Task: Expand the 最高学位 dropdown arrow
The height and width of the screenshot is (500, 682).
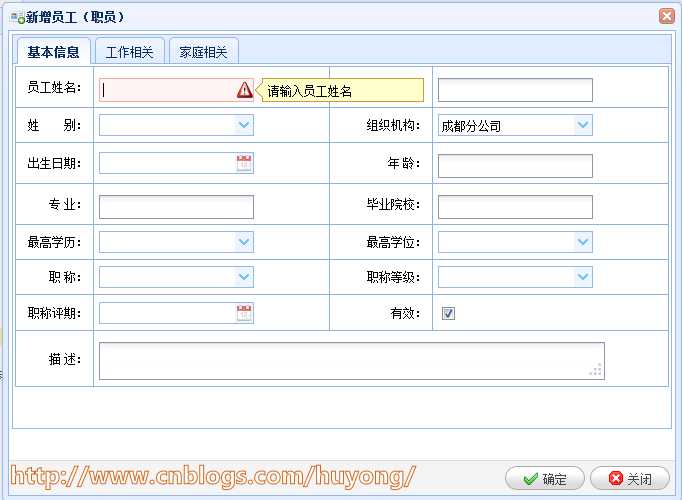Action: pos(583,242)
